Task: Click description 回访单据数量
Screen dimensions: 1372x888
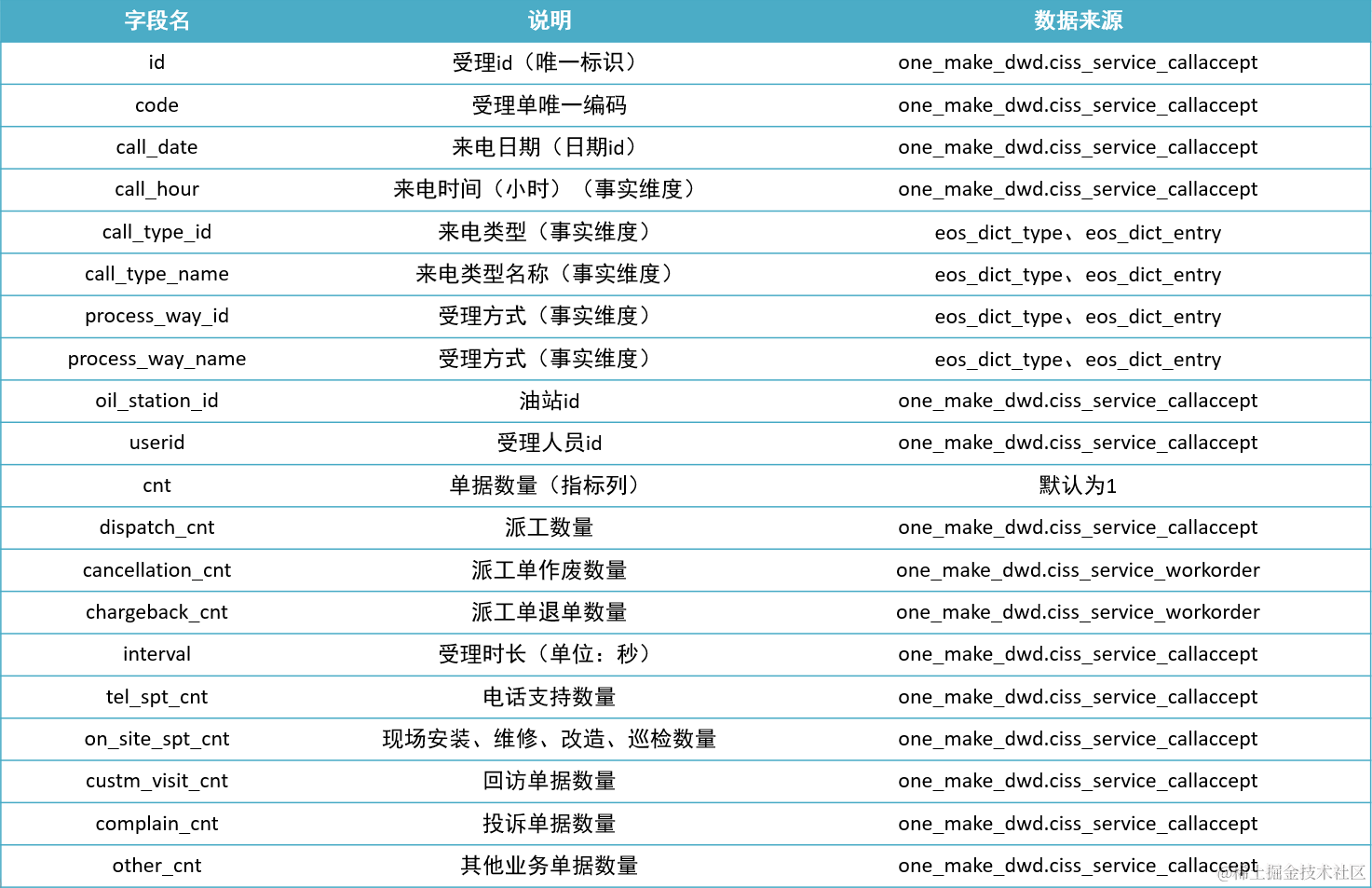Action: pyautogui.click(x=549, y=781)
